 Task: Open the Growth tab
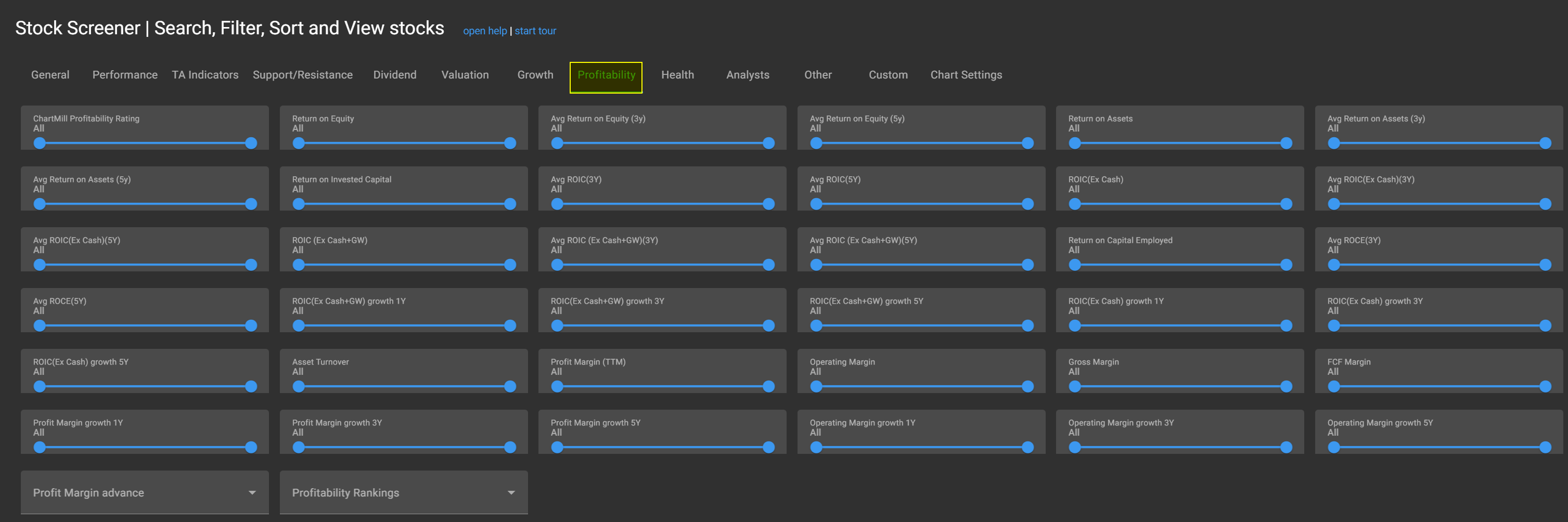[x=534, y=75]
